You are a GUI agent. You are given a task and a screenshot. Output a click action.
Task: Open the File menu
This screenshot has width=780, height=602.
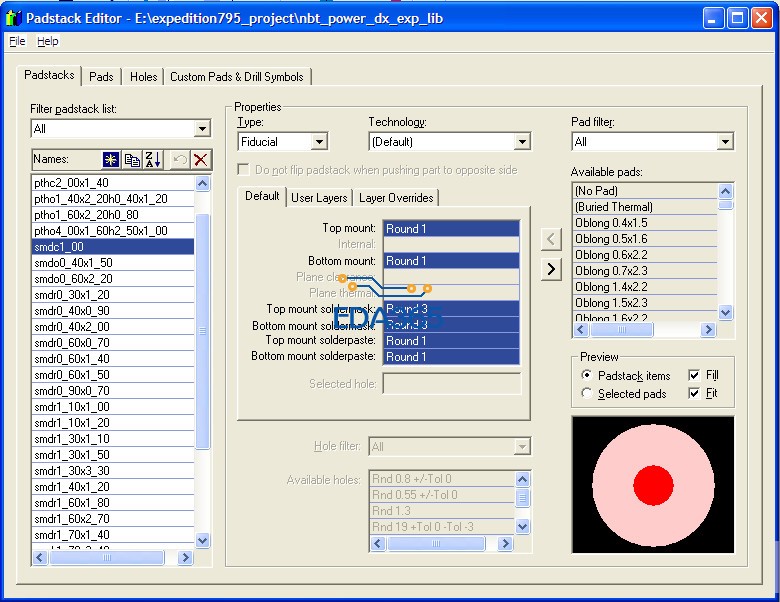pyautogui.click(x=17, y=41)
